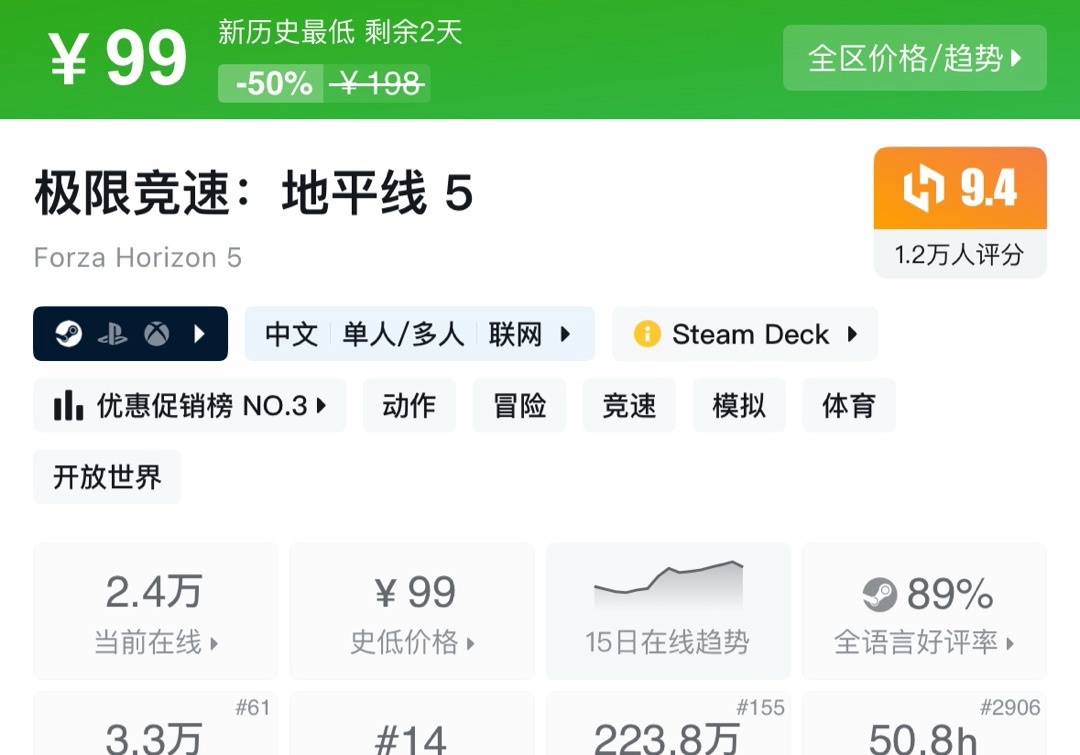Open 史低价格 lowest price history
The image size is (1080, 755).
tap(411, 611)
